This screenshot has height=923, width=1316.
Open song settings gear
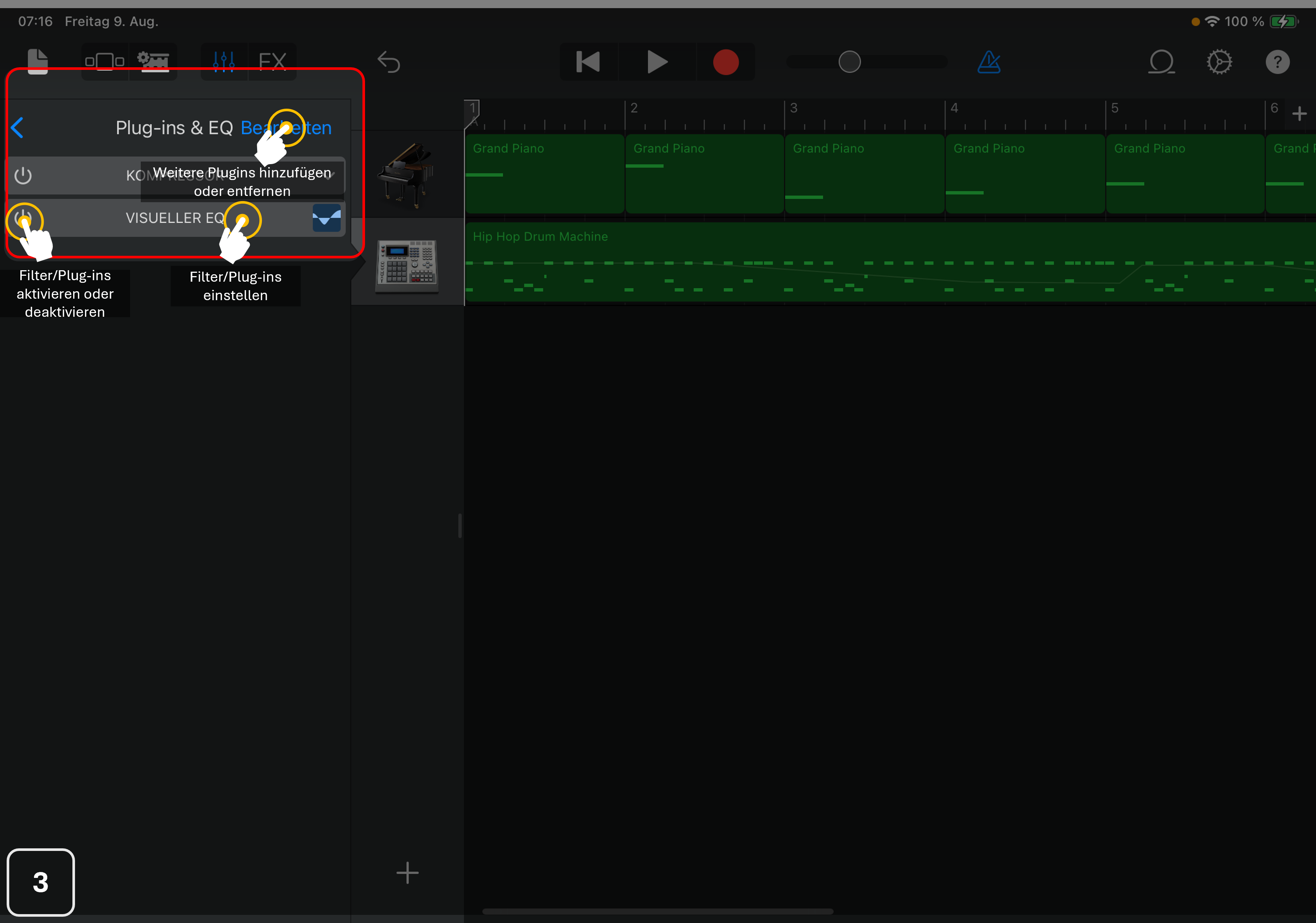1219,61
